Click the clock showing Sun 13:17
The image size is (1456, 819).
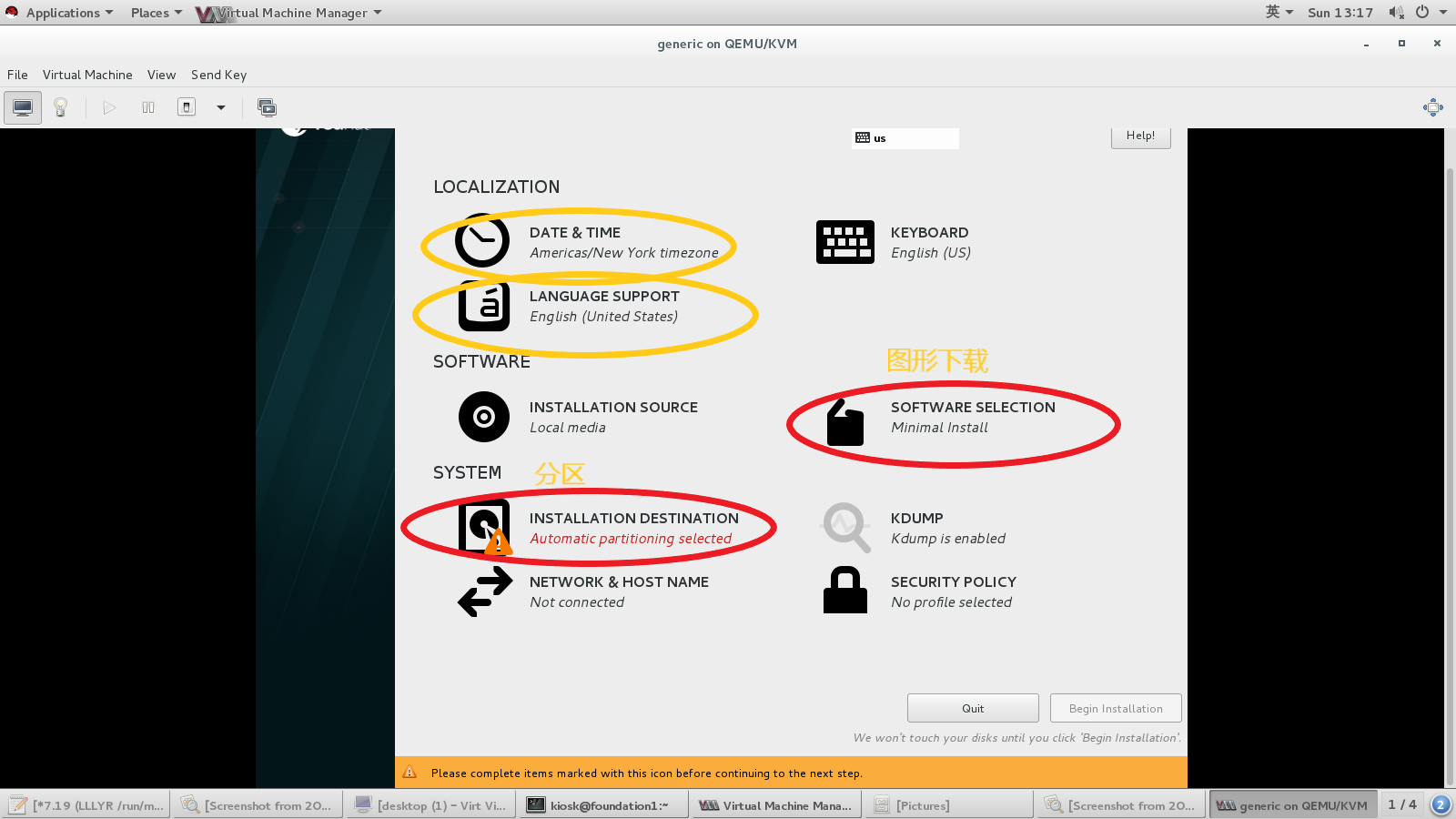pyautogui.click(x=1340, y=13)
